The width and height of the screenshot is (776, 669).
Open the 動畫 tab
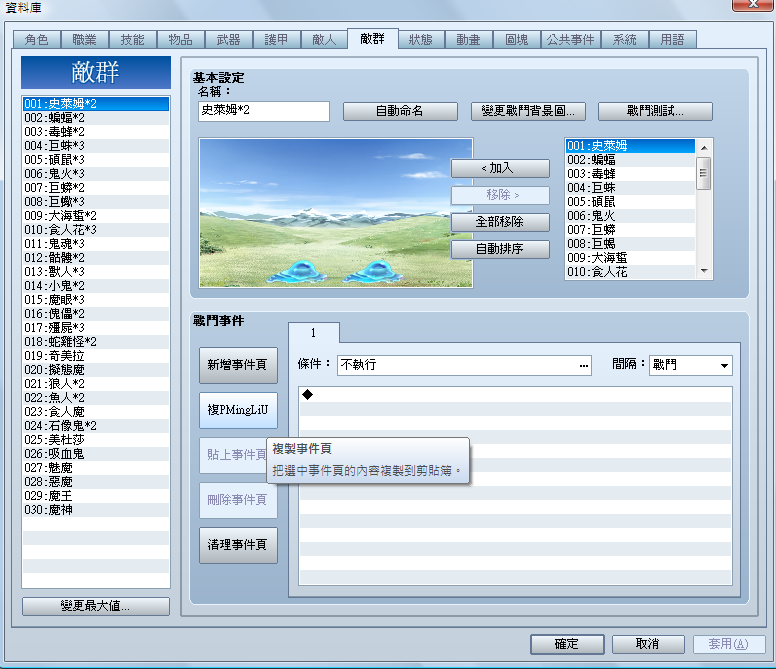coord(468,40)
